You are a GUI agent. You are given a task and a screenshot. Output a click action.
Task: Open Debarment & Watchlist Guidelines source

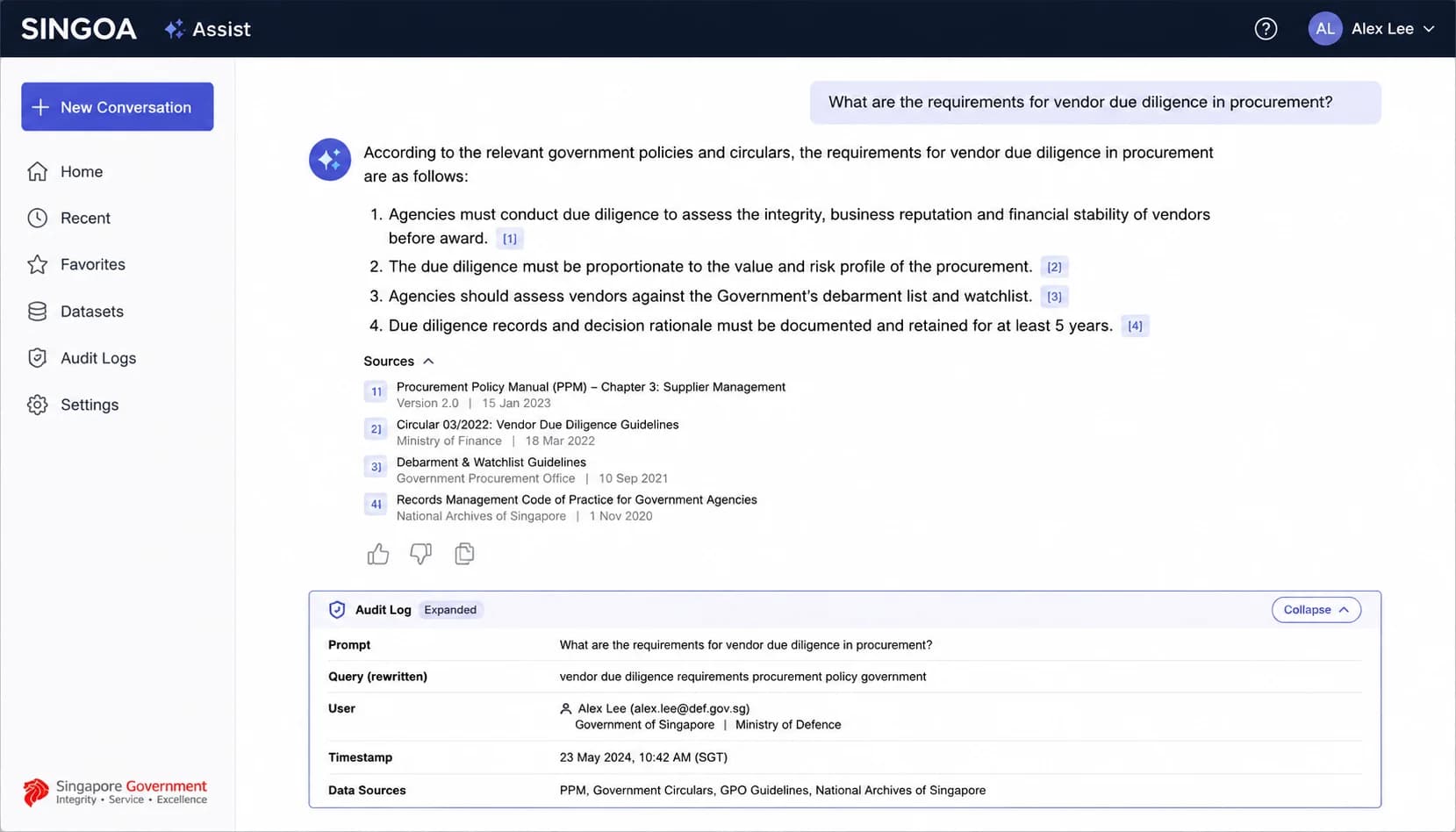coord(491,463)
